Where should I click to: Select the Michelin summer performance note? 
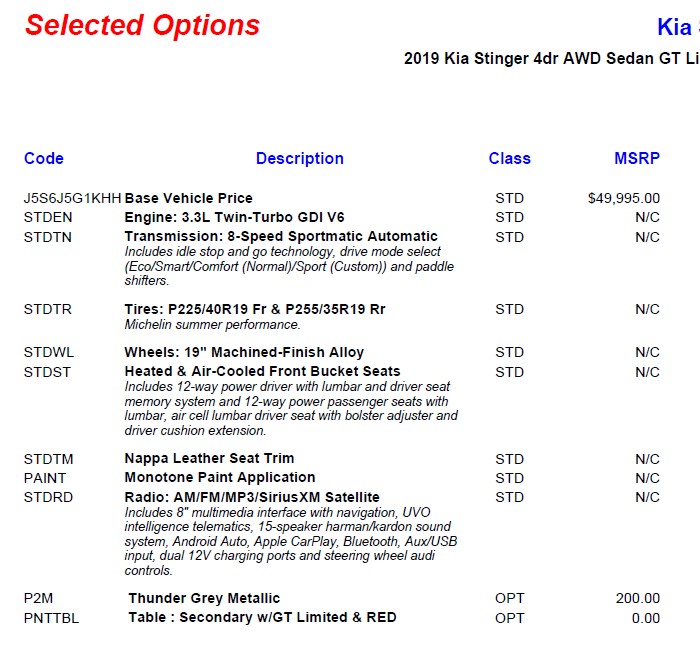(x=212, y=325)
